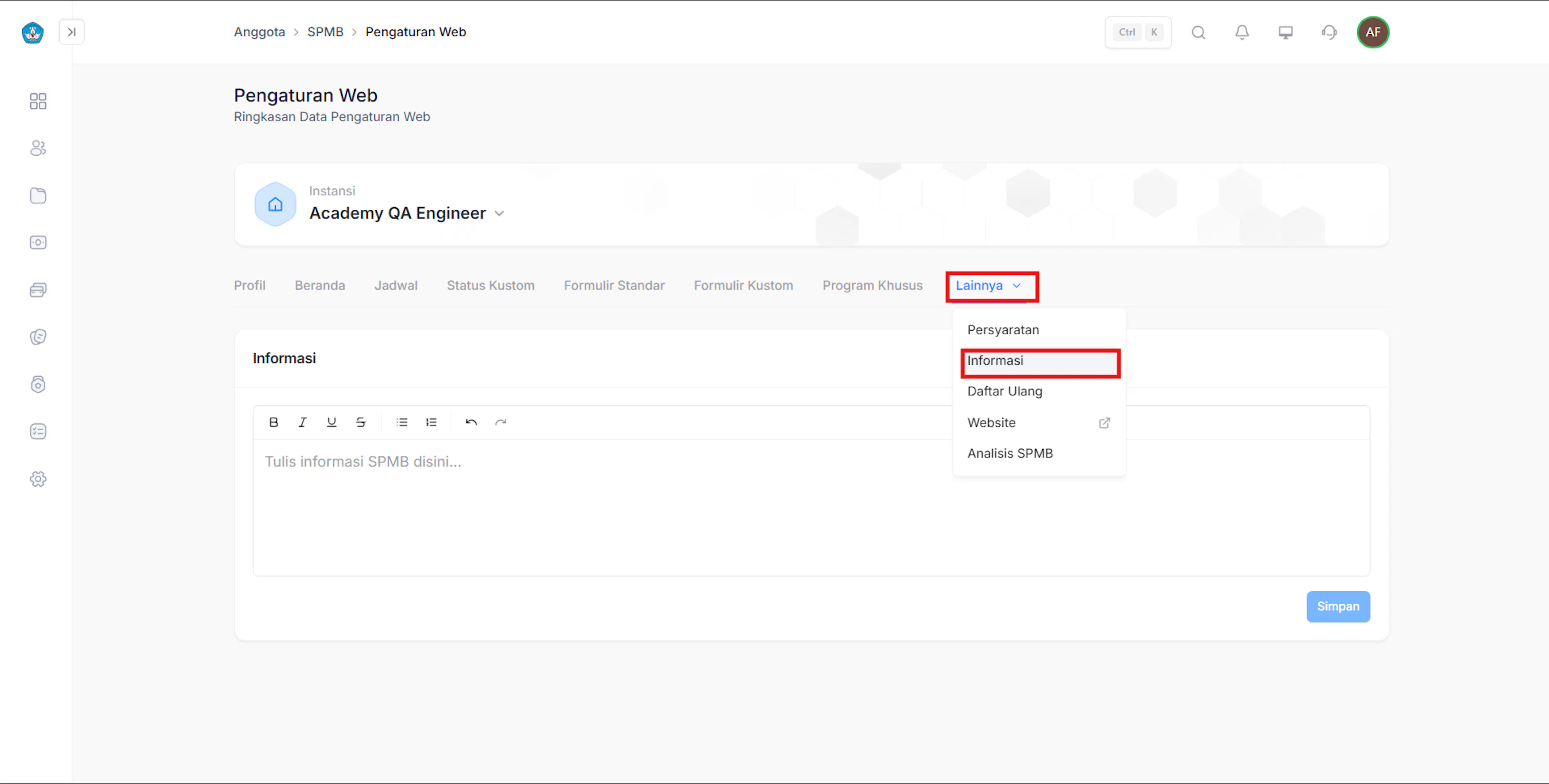Screen dimensions: 1549x784
Task: Open the chat message icon in sidebar
Action: [x=38, y=337]
